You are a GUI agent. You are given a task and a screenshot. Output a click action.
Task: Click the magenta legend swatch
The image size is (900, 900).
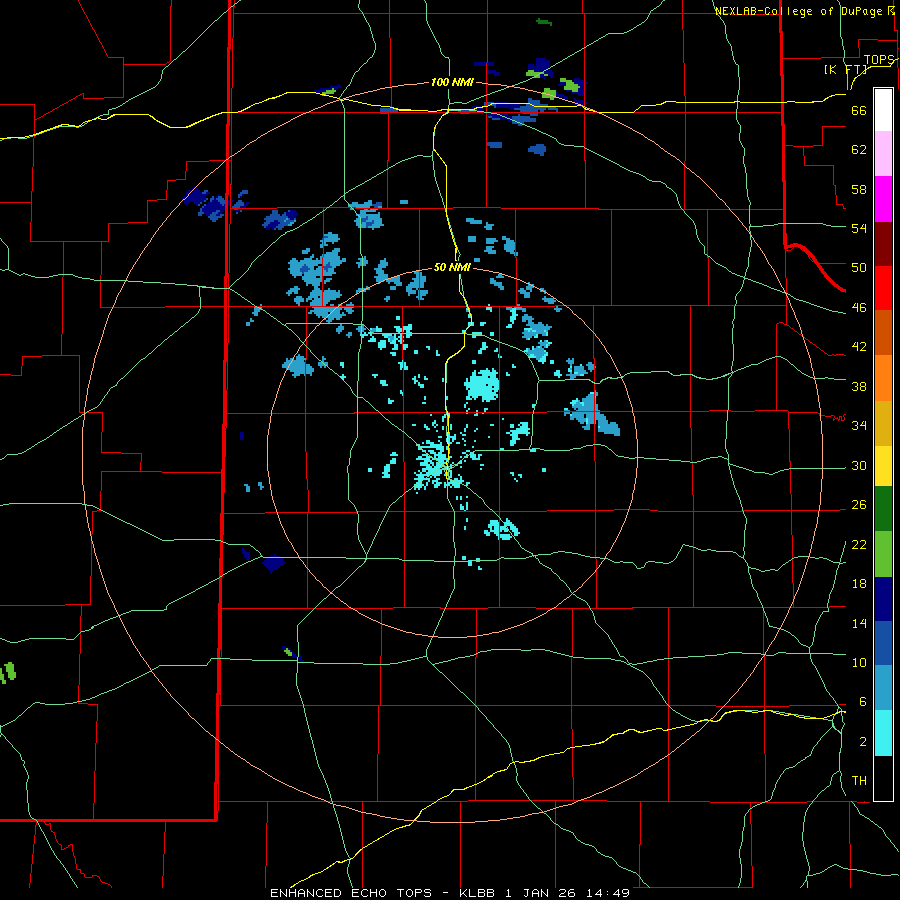(x=883, y=199)
